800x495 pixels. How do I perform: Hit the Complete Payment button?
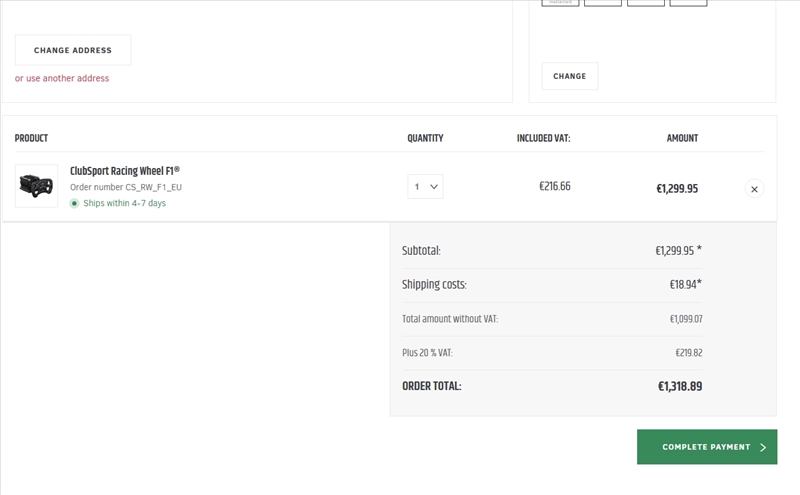(706, 447)
